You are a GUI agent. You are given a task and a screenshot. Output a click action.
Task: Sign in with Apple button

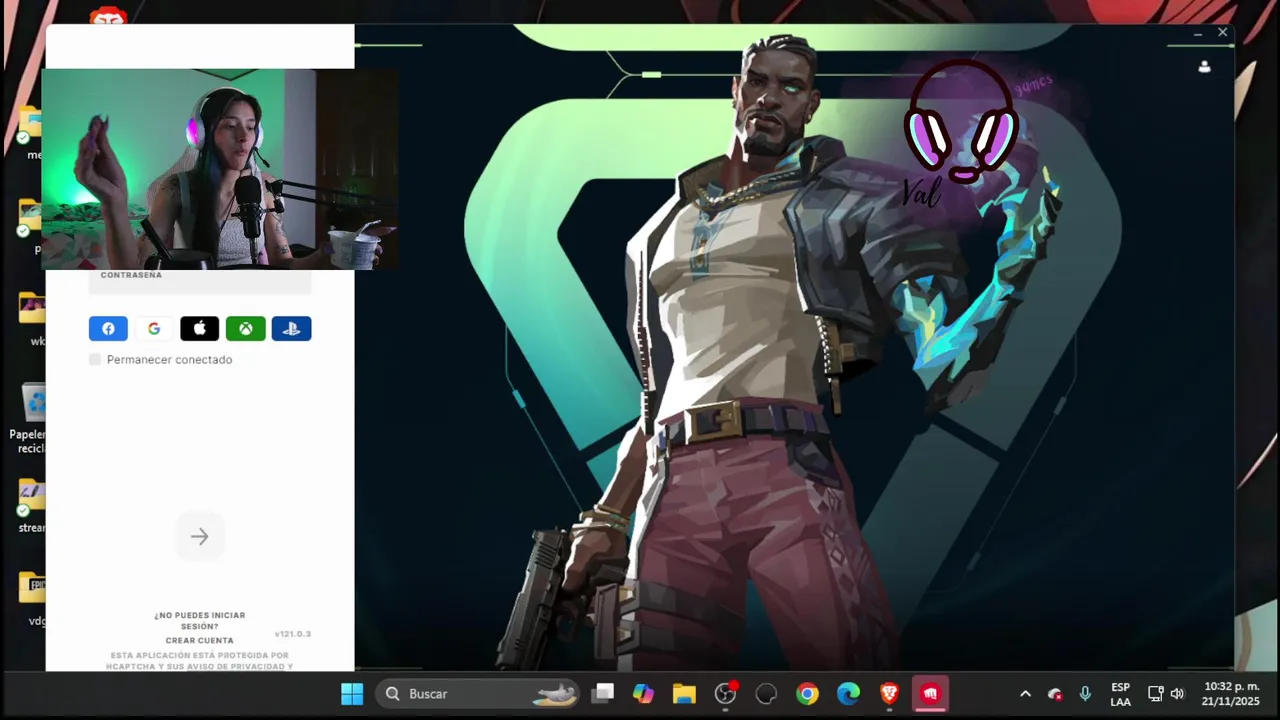pyautogui.click(x=199, y=329)
